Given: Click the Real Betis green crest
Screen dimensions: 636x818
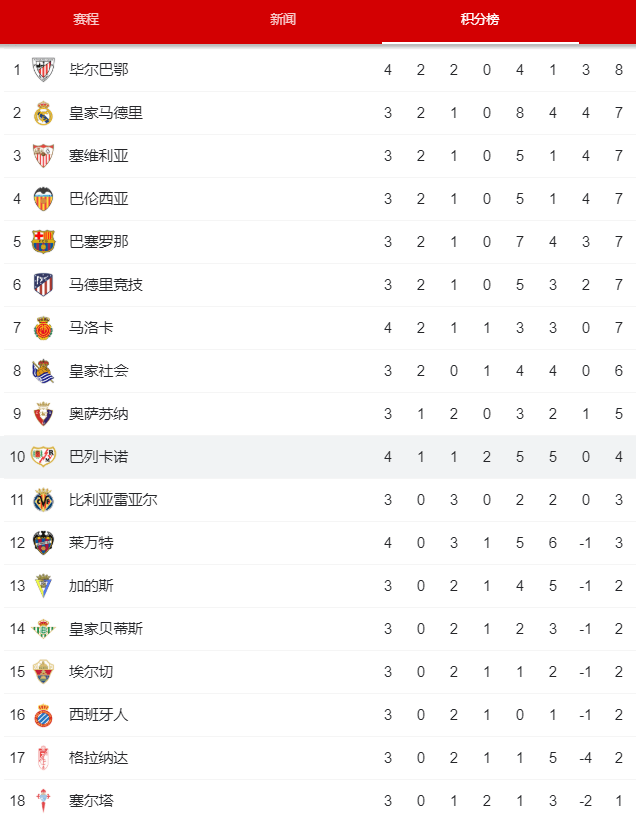Looking at the screenshot, I should coord(43,629).
